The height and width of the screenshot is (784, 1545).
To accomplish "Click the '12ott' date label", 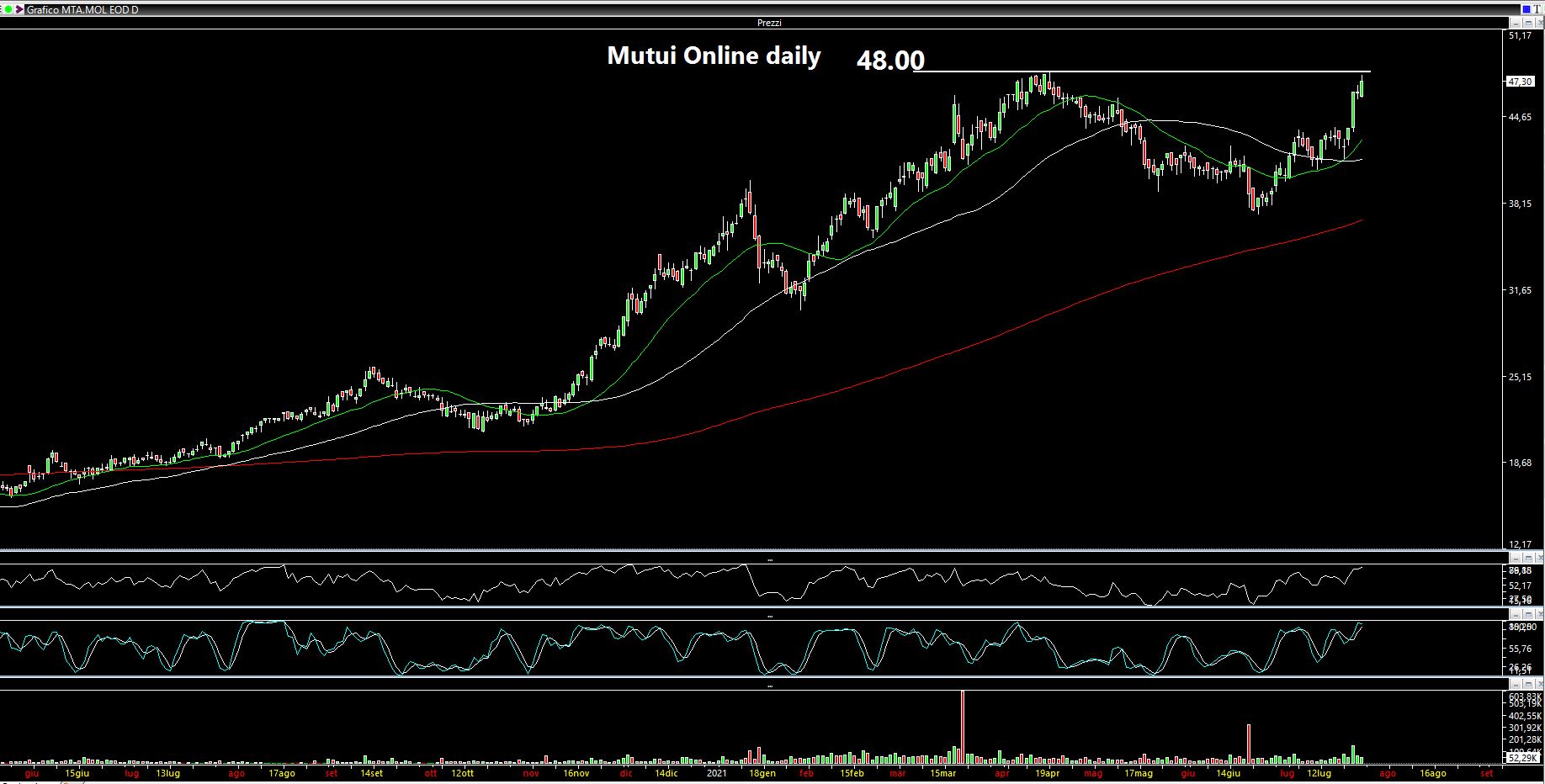I will (462, 773).
